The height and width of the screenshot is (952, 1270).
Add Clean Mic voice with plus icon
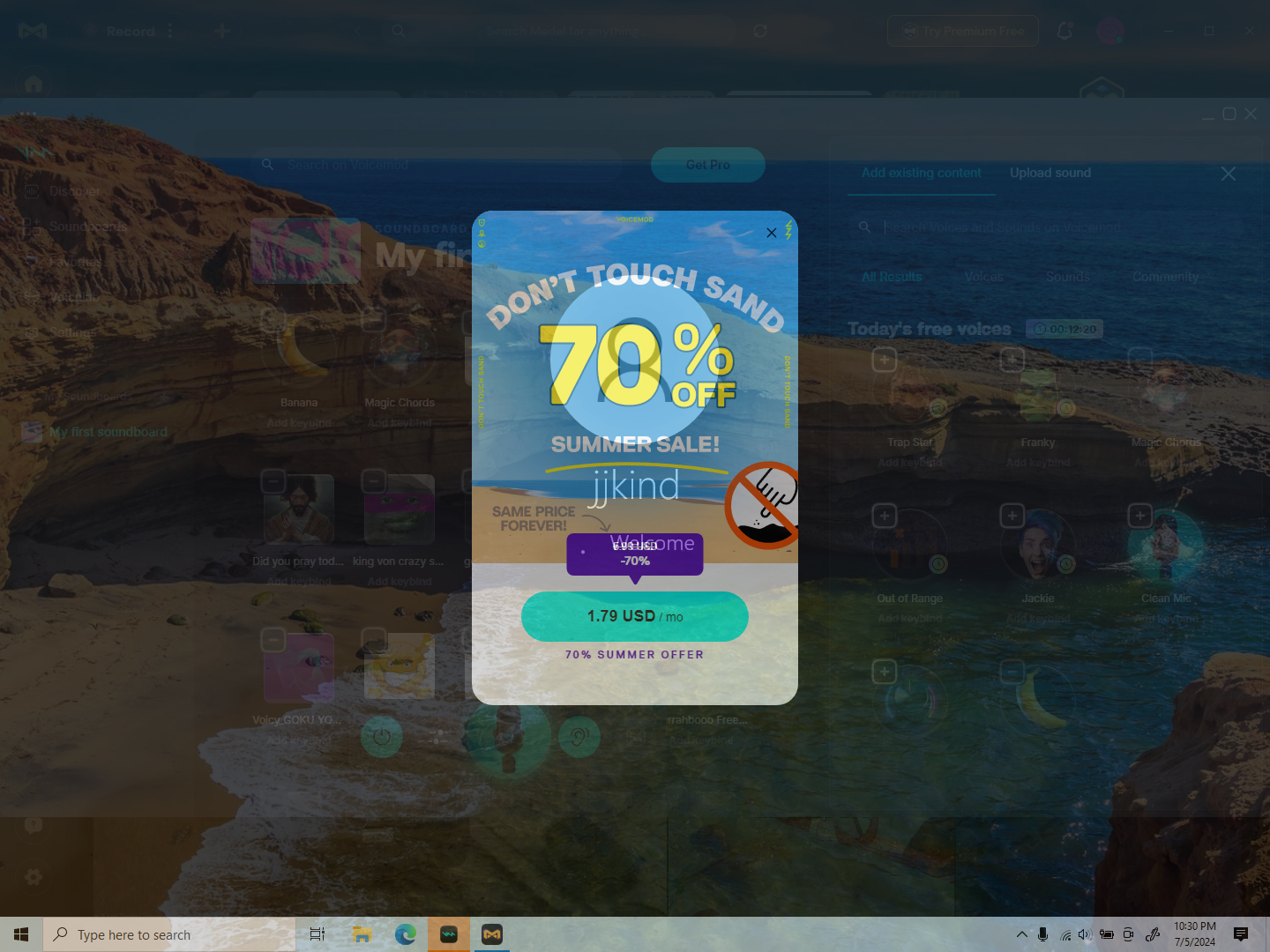[1140, 516]
